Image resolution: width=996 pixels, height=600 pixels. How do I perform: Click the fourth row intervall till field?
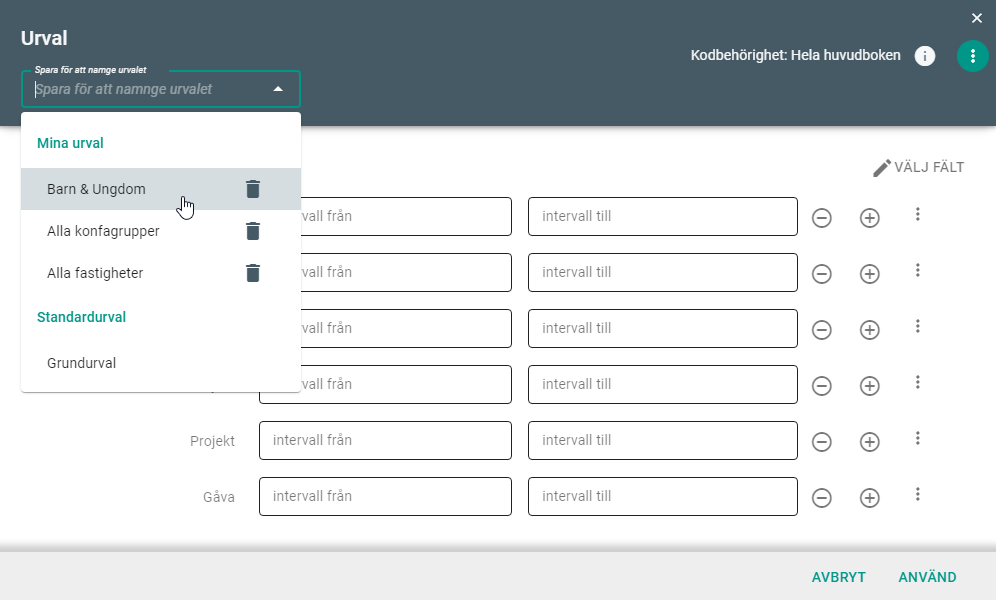pyautogui.click(x=663, y=384)
